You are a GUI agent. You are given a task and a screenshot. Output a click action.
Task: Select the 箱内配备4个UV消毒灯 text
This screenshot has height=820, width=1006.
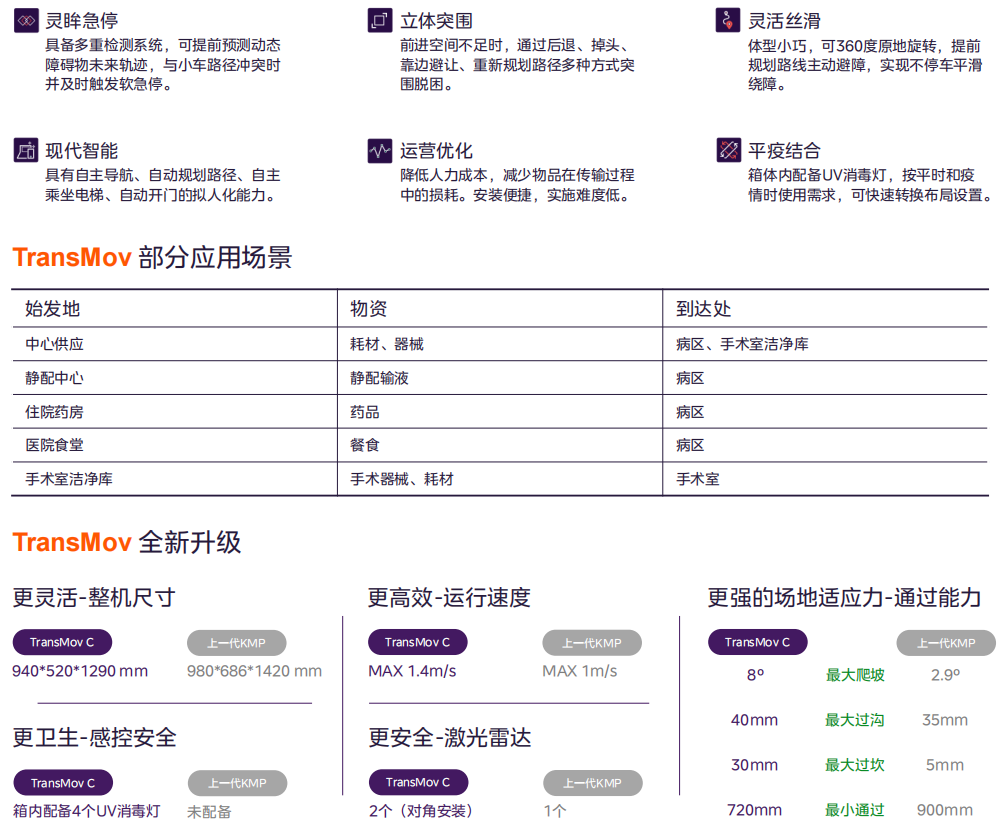coord(87,811)
